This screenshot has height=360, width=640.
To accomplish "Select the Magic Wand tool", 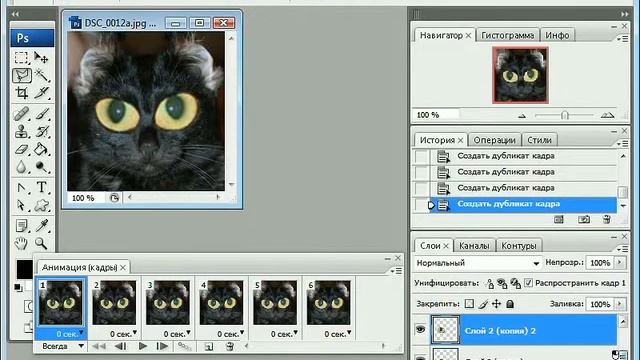I will tap(41, 76).
